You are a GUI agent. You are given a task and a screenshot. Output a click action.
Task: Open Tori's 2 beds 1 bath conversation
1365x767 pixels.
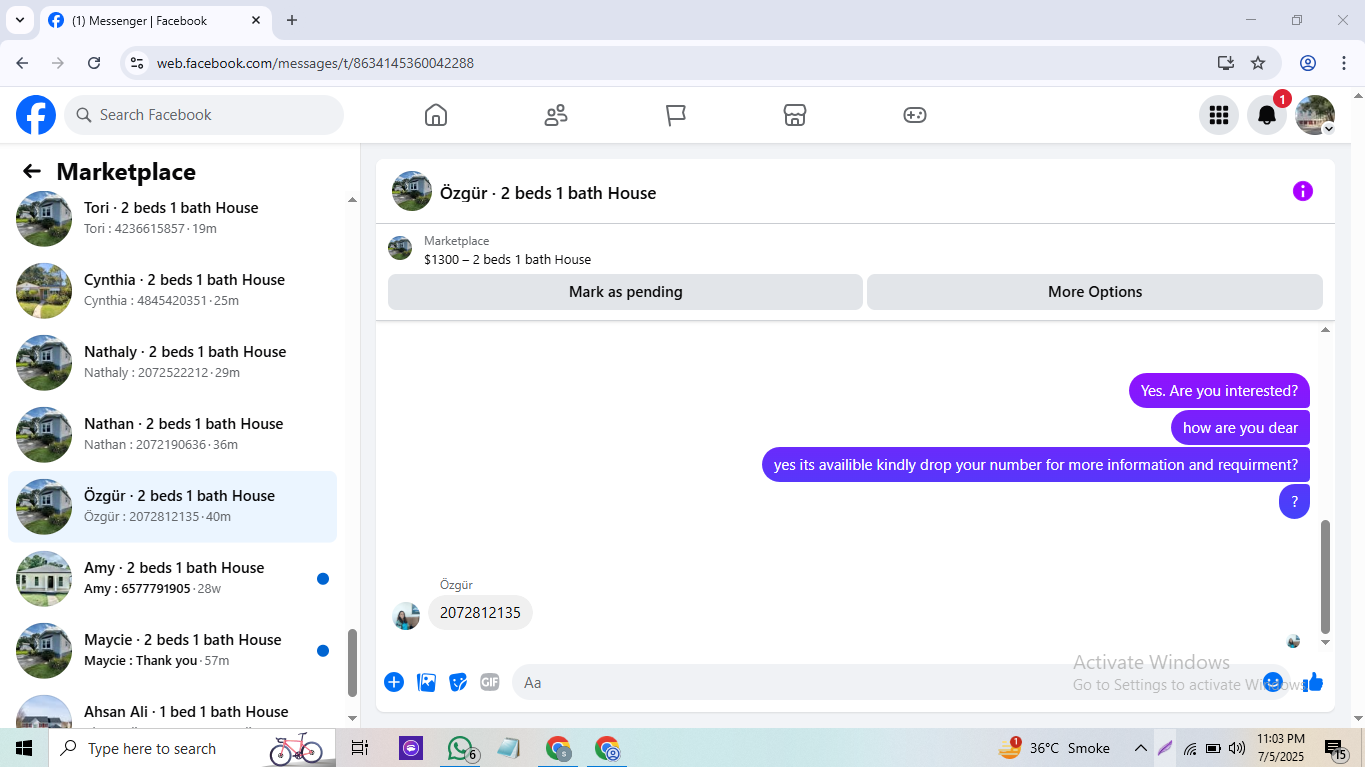point(172,218)
